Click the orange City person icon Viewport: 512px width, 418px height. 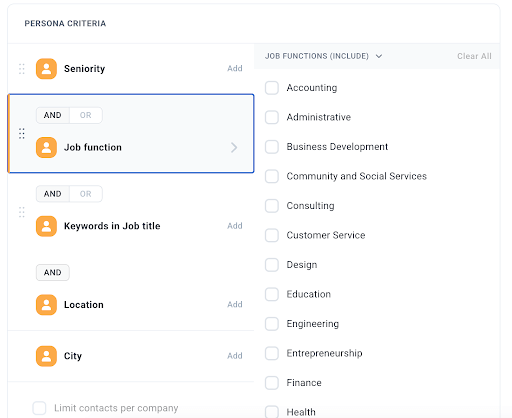[46, 356]
